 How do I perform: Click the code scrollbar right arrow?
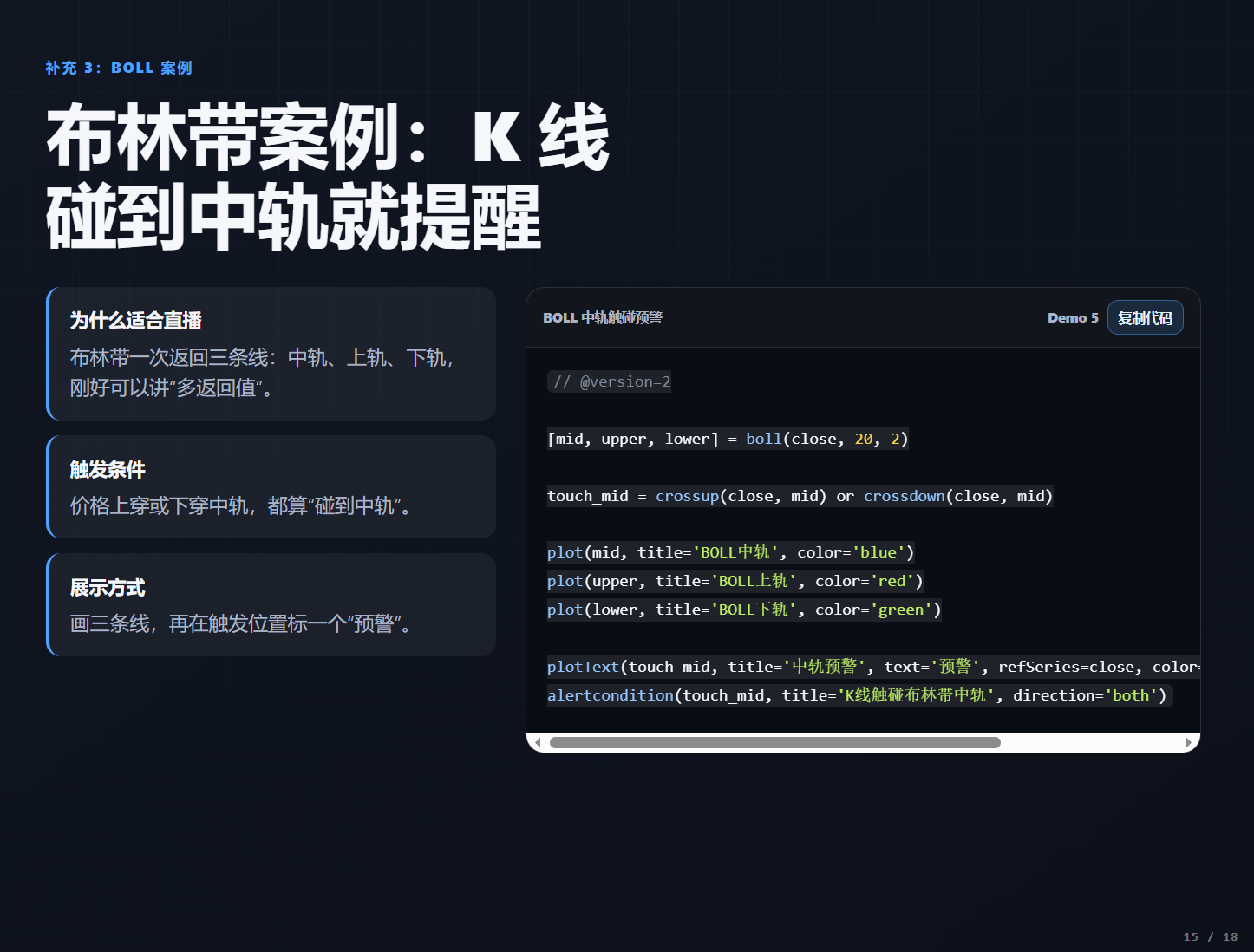tap(1189, 742)
